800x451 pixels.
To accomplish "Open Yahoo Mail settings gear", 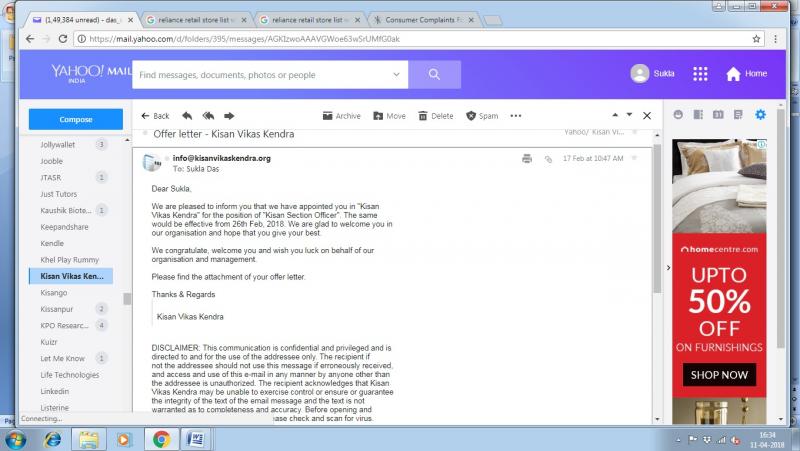I will tap(760, 115).
